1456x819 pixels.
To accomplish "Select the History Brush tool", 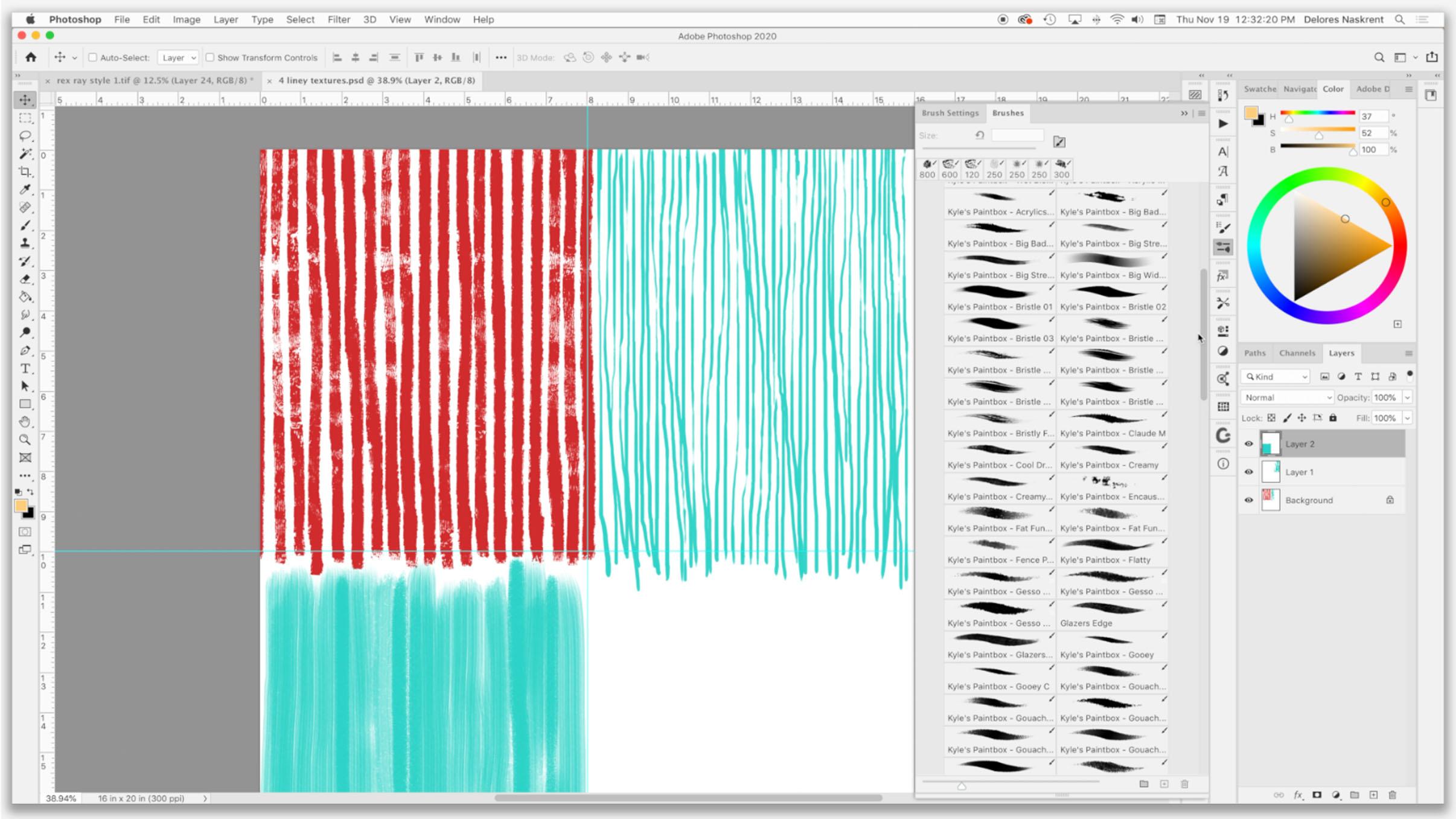I will pyautogui.click(x=25, y=261).
